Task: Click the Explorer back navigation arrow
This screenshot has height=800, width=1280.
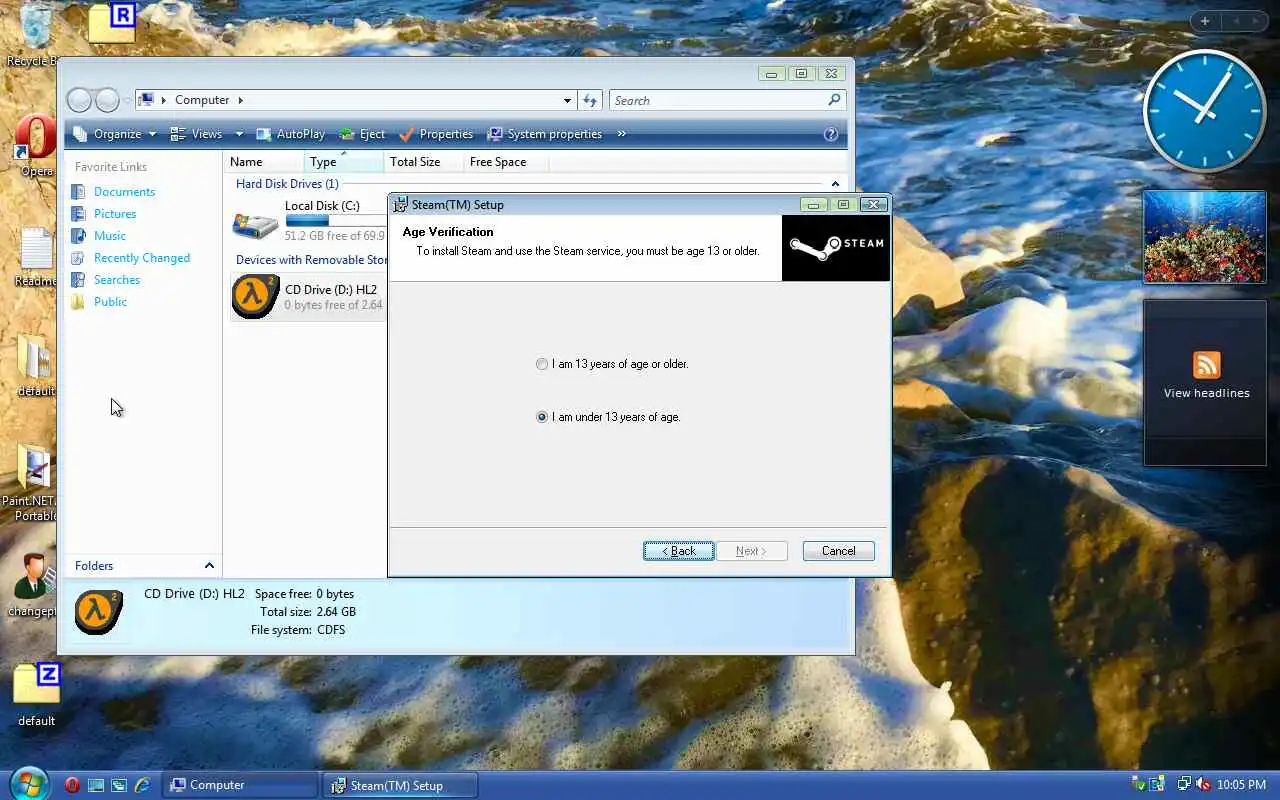Action: [x=79, y=100]
